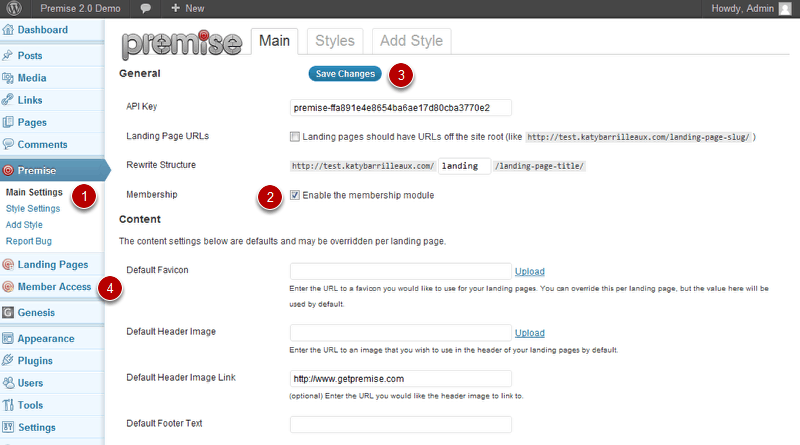Click the Default Header Image URL field

pos(401,332)
